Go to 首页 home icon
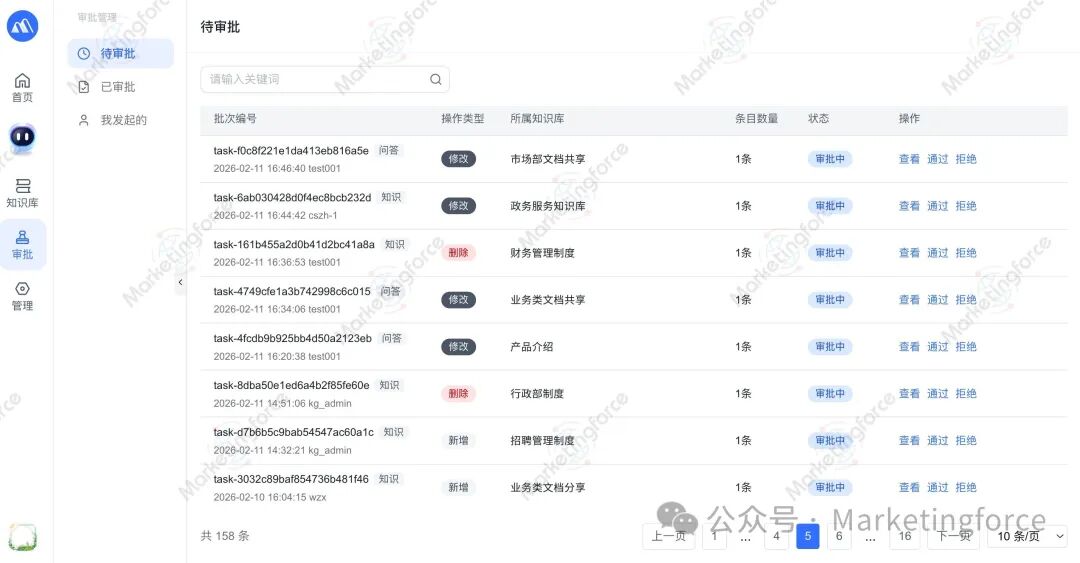1080x563 pixels. [x=22, y=87]
